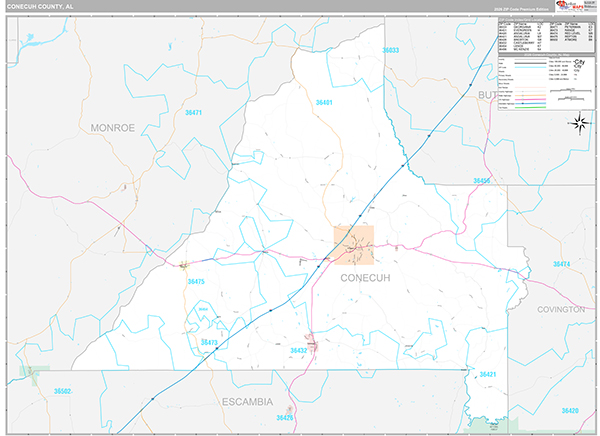Click the ZIP Code index table in legend
This screenshot has height=436, width=600.
point(547,36)
